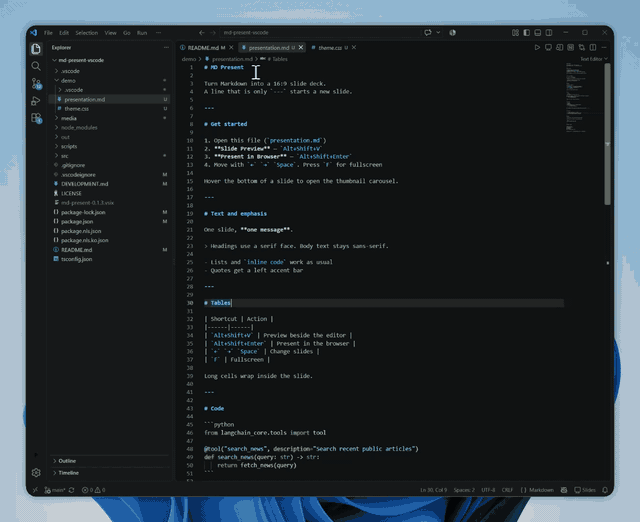Screen dimensions: 640x522
Task: Open the Edit menu
Action: 64,33
